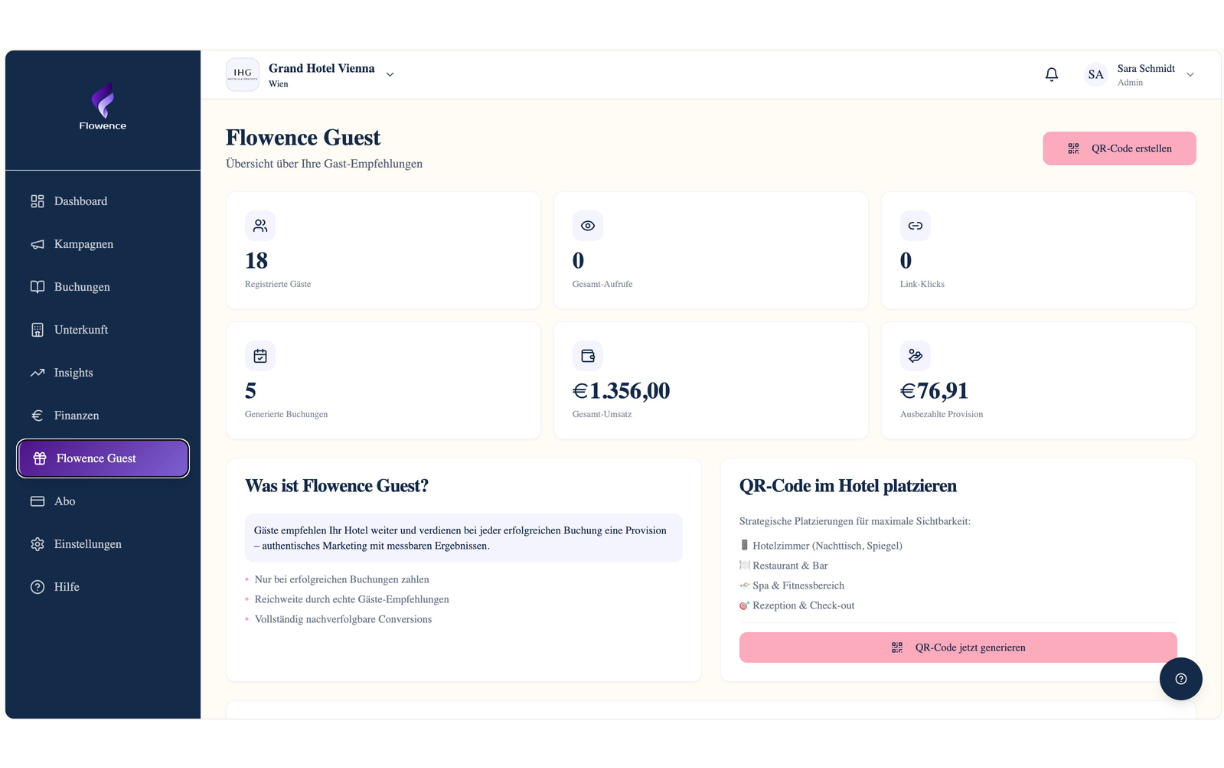Click 'Spa & Fitnessbereich' list item
This screenshot has width=1224, height=768.
tap(792, 586)
